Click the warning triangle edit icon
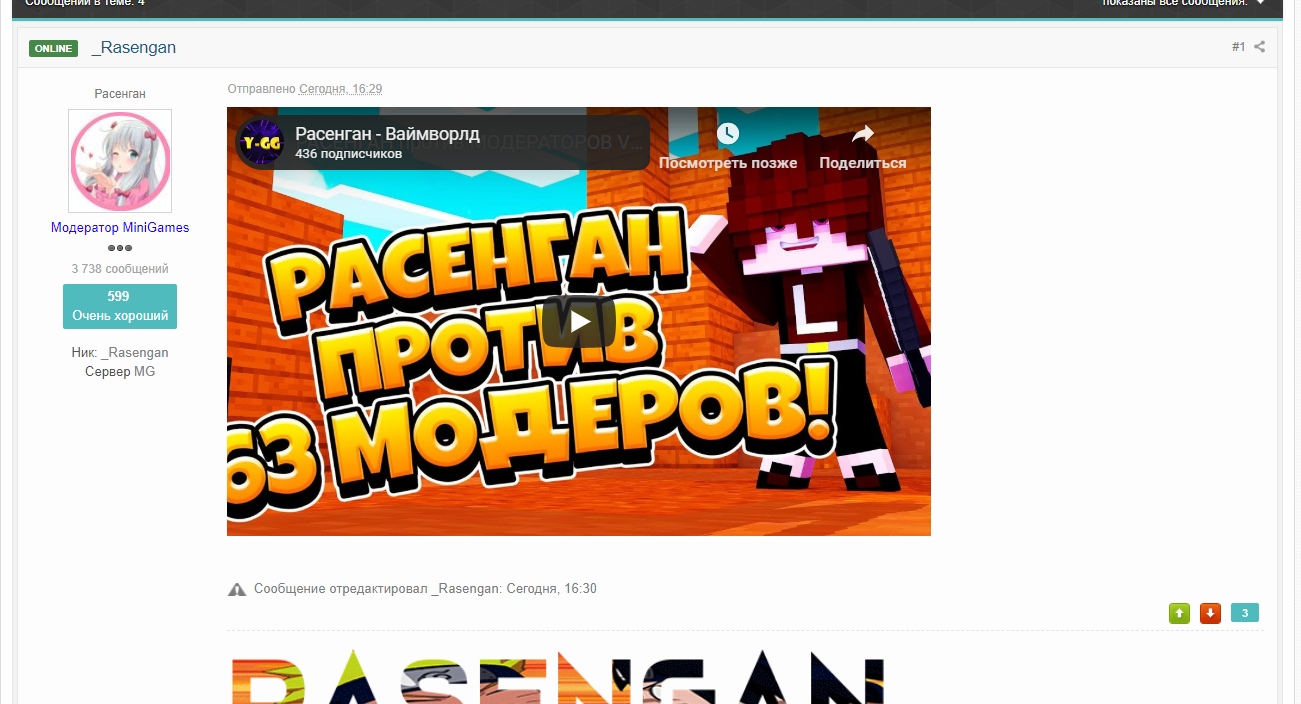 [237, 589]
